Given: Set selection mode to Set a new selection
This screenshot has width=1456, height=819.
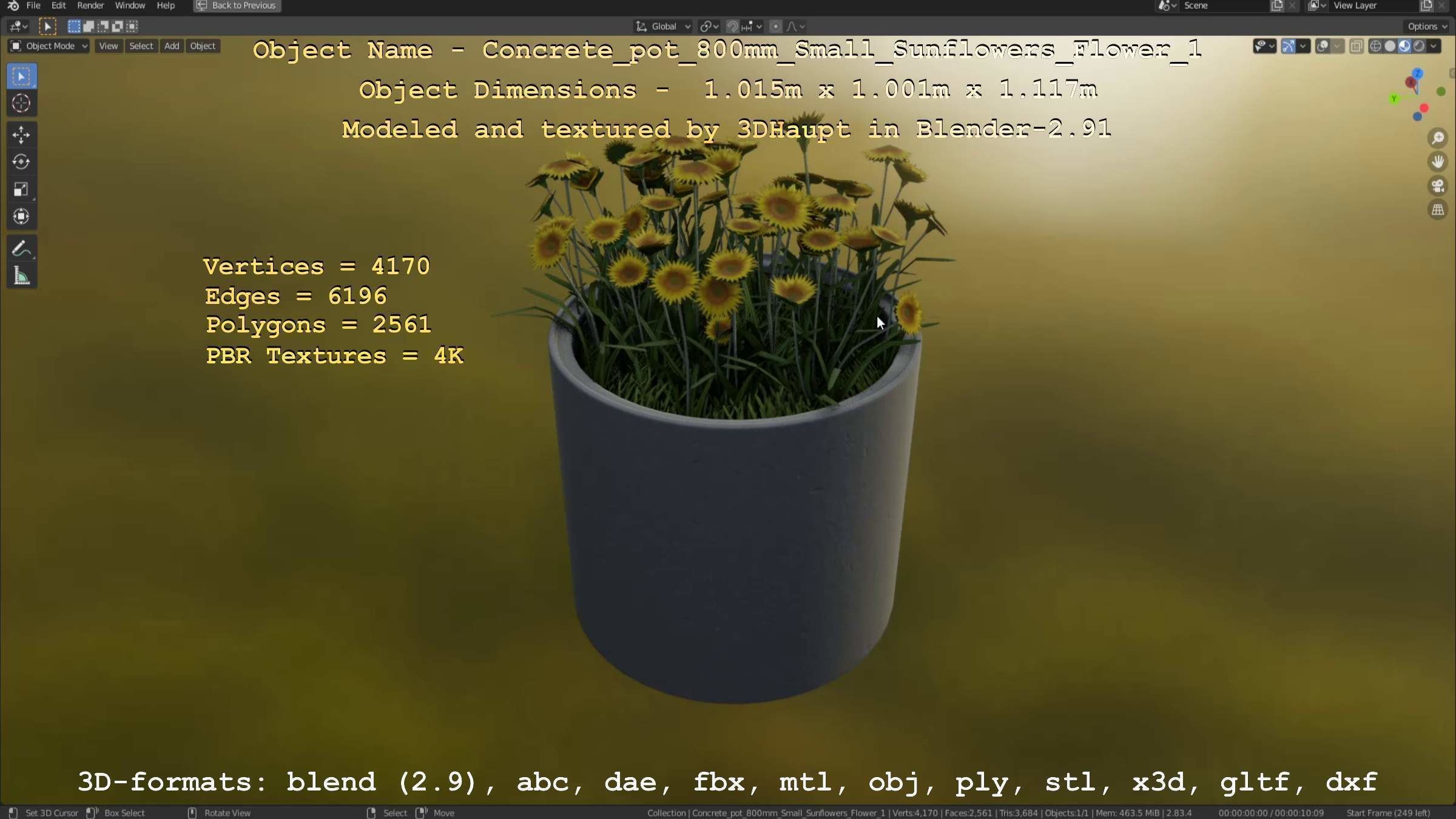Looking at the screenshot, I should (x=73, y=26).
